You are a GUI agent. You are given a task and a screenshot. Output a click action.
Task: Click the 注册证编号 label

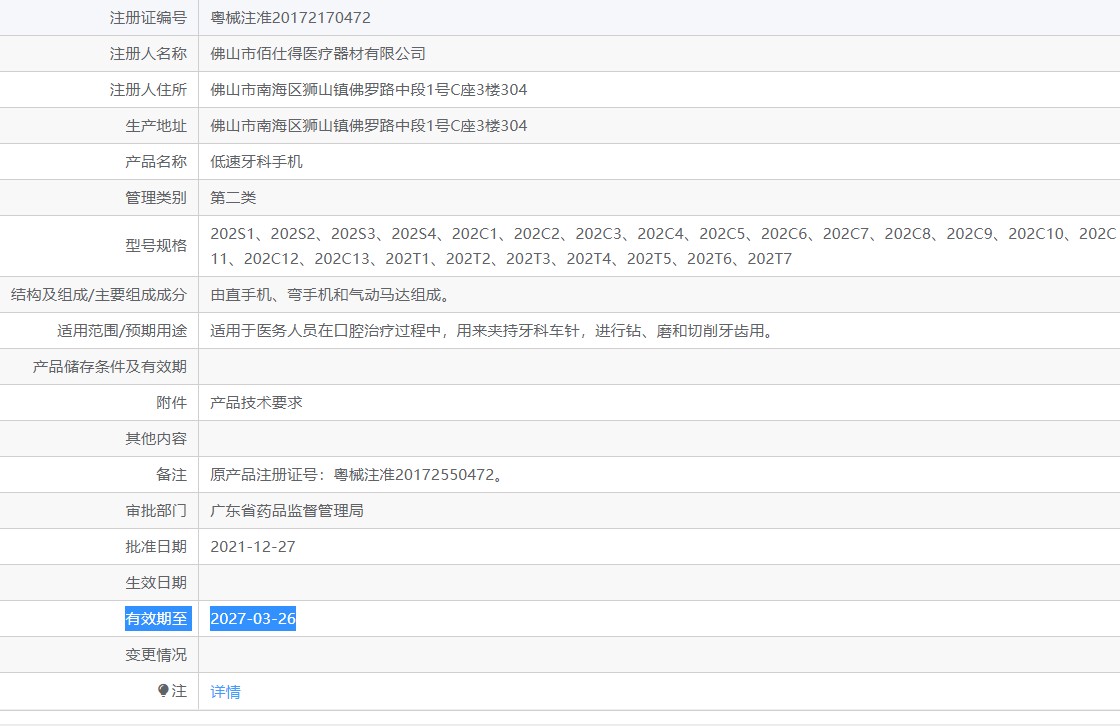[x=148, y=18]
